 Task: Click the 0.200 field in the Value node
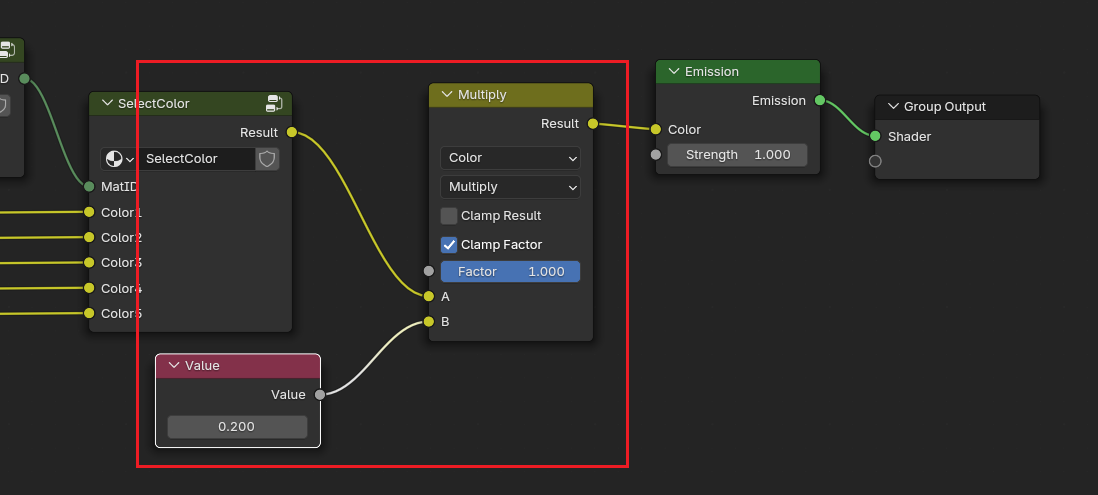click(x=237, y=427)
